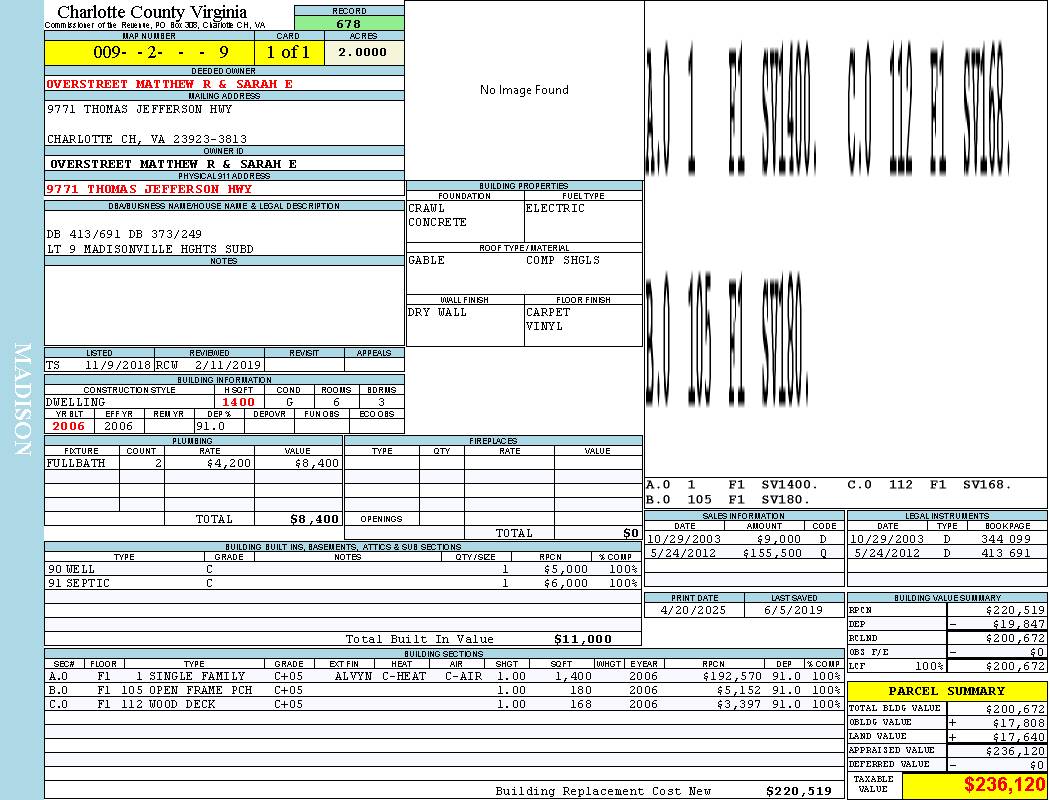Click deeded owner OVERSTREET MATTHEW R & SARAH E in red
The height and width of the screenshot is (800, 1050).
click(169, 84)
